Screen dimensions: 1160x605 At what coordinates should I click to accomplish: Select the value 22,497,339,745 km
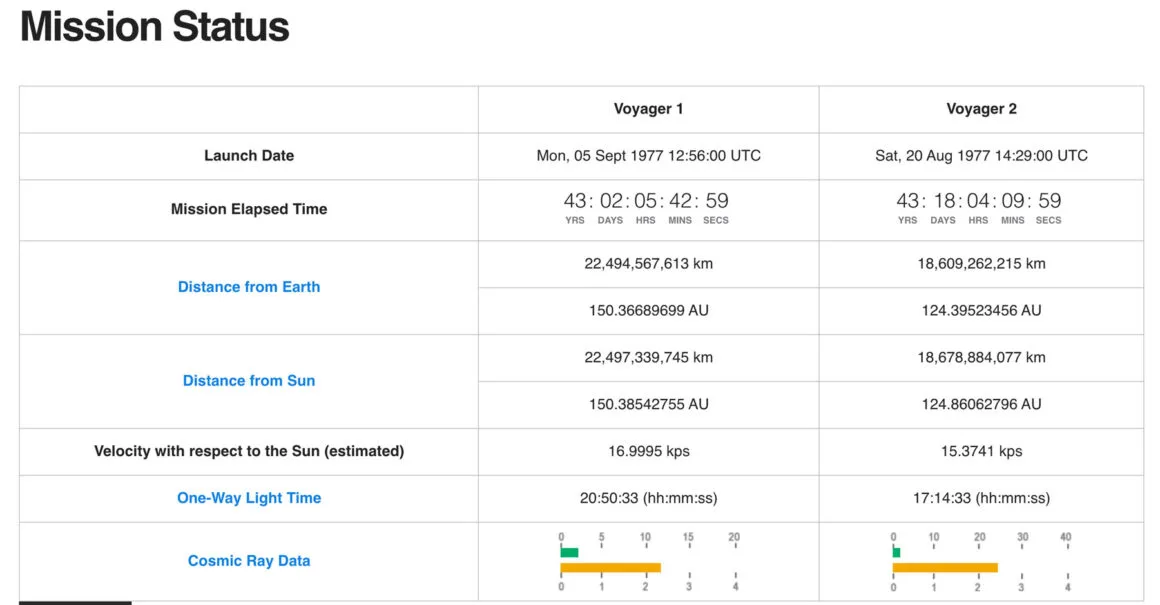pyautogui.click(x=648, y=358)
